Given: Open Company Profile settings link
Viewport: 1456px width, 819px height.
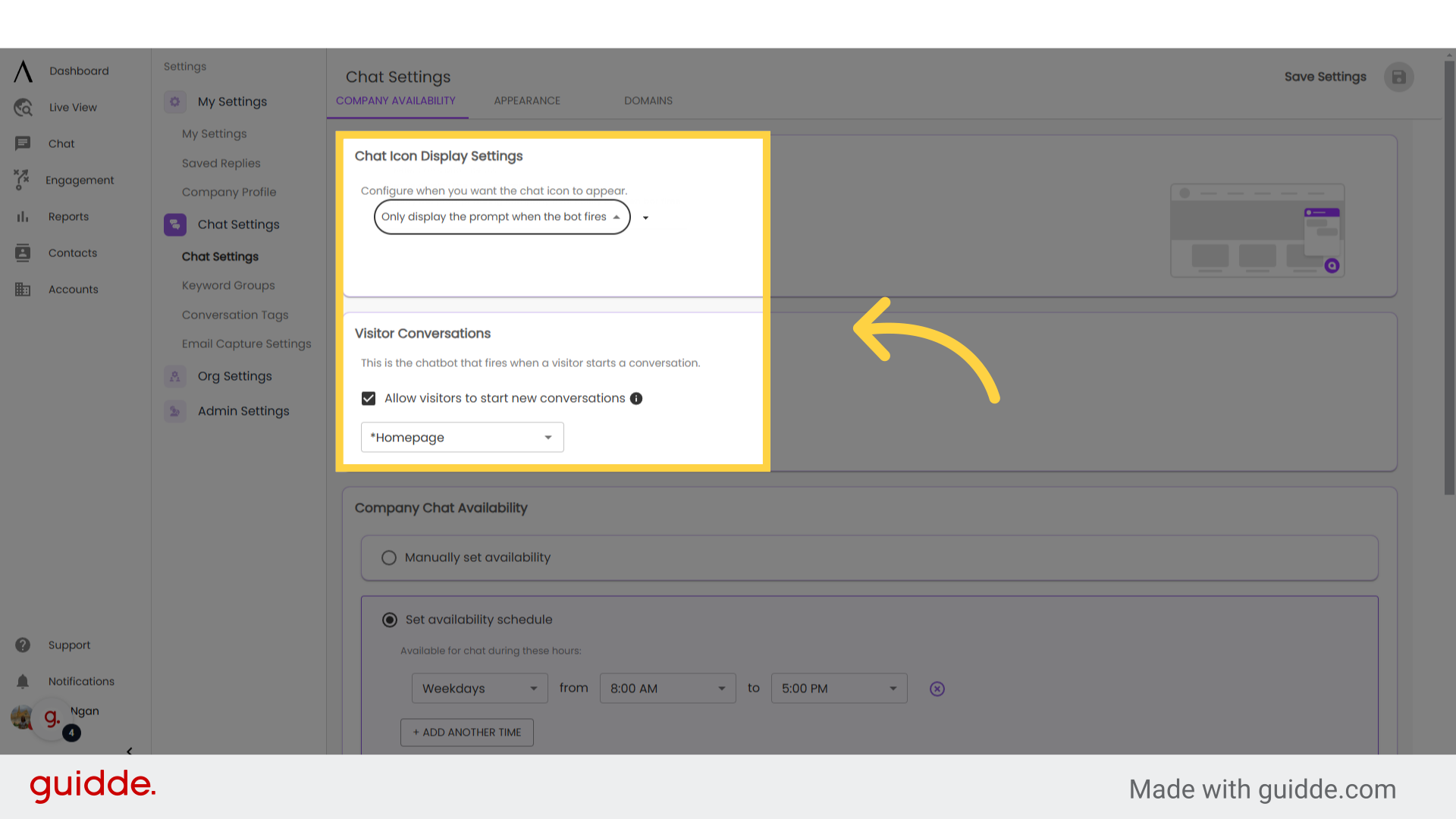Looking at the screenshot, I should pos(229,193).
